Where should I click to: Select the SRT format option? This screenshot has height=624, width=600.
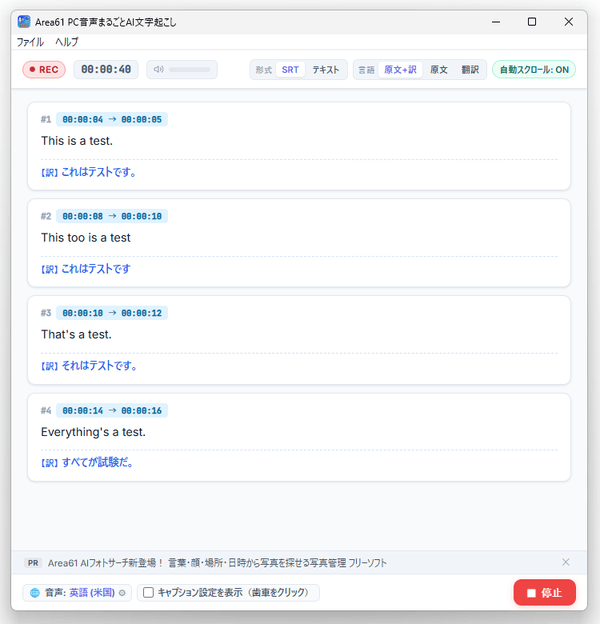[x=290, y=70]
